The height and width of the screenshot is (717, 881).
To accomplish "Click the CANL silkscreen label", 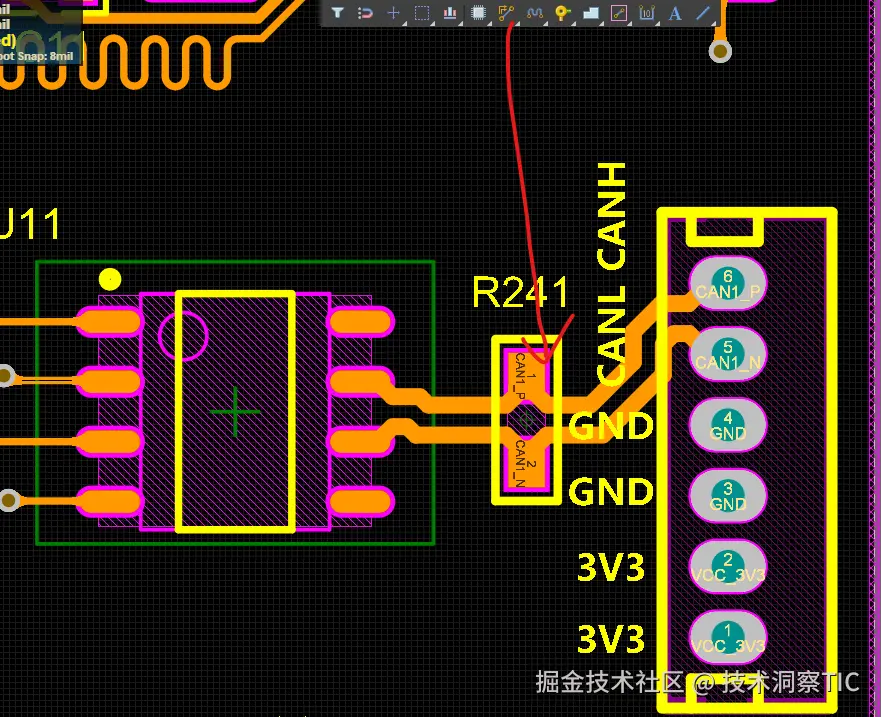I will coord(611,334).
